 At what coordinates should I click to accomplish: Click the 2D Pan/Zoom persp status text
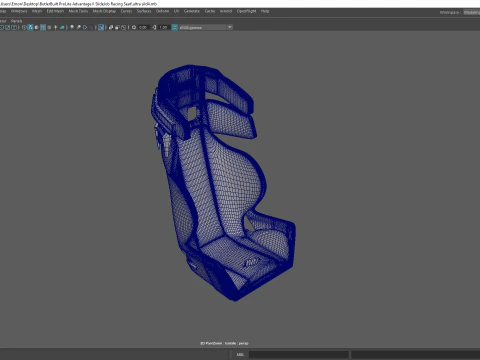point(224,343)
